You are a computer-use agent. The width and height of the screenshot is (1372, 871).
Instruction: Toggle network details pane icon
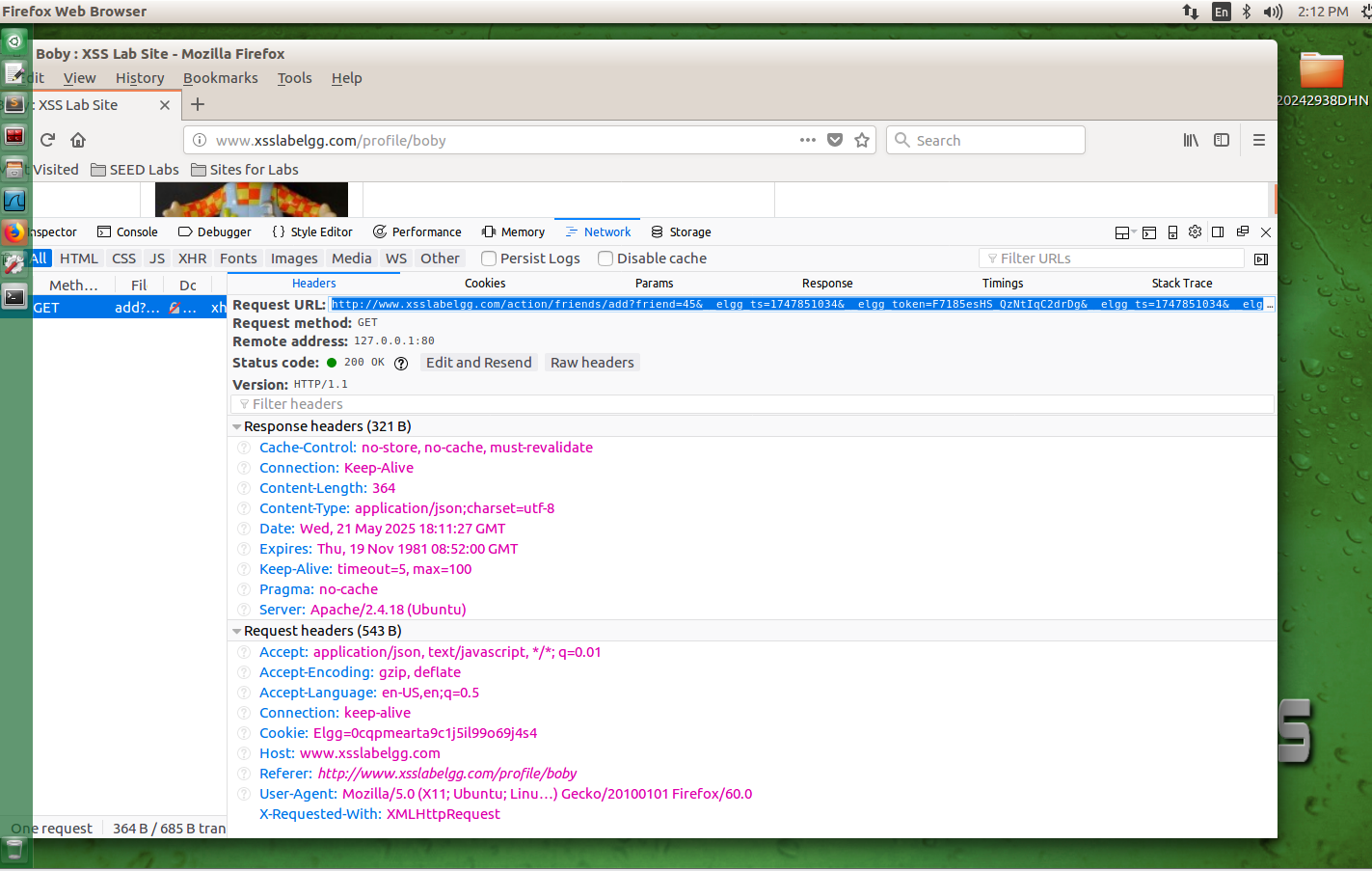point(1261,259)
